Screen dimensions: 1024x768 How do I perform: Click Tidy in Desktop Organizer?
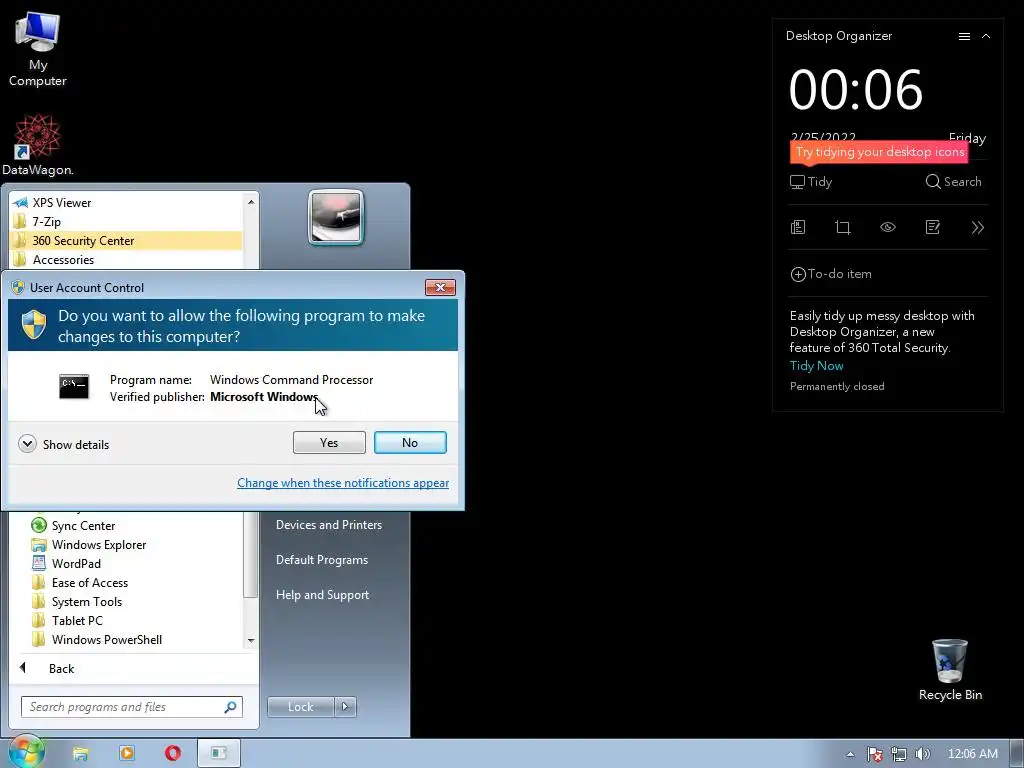coord(810,182)
